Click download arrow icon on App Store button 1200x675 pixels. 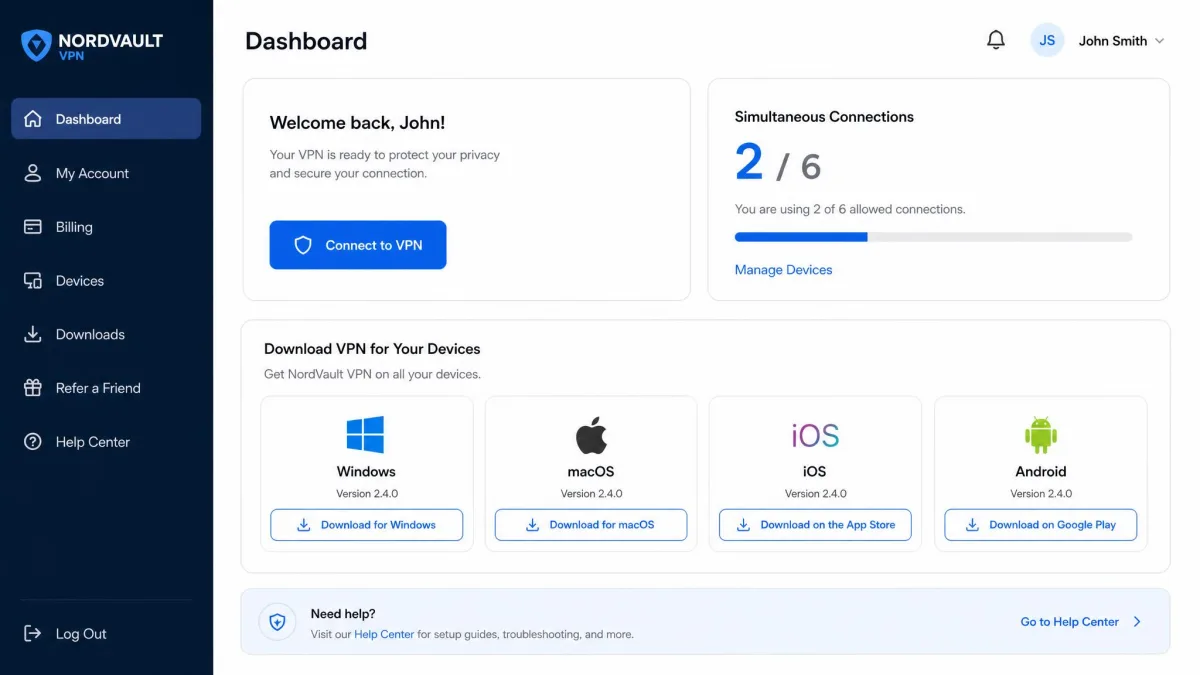tap(743, 525)
